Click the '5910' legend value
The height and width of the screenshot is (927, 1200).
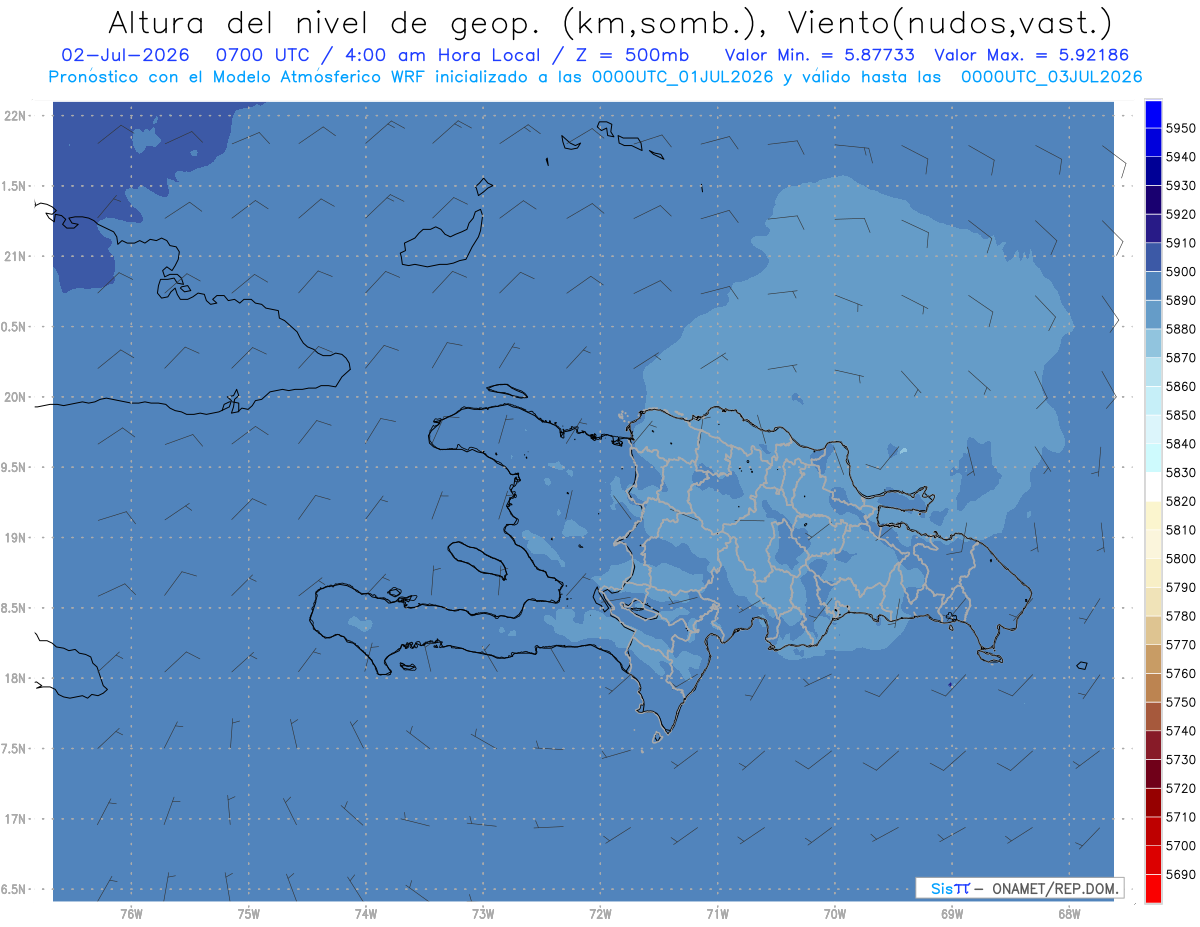pyautogui.click(x=1180, y=243)
